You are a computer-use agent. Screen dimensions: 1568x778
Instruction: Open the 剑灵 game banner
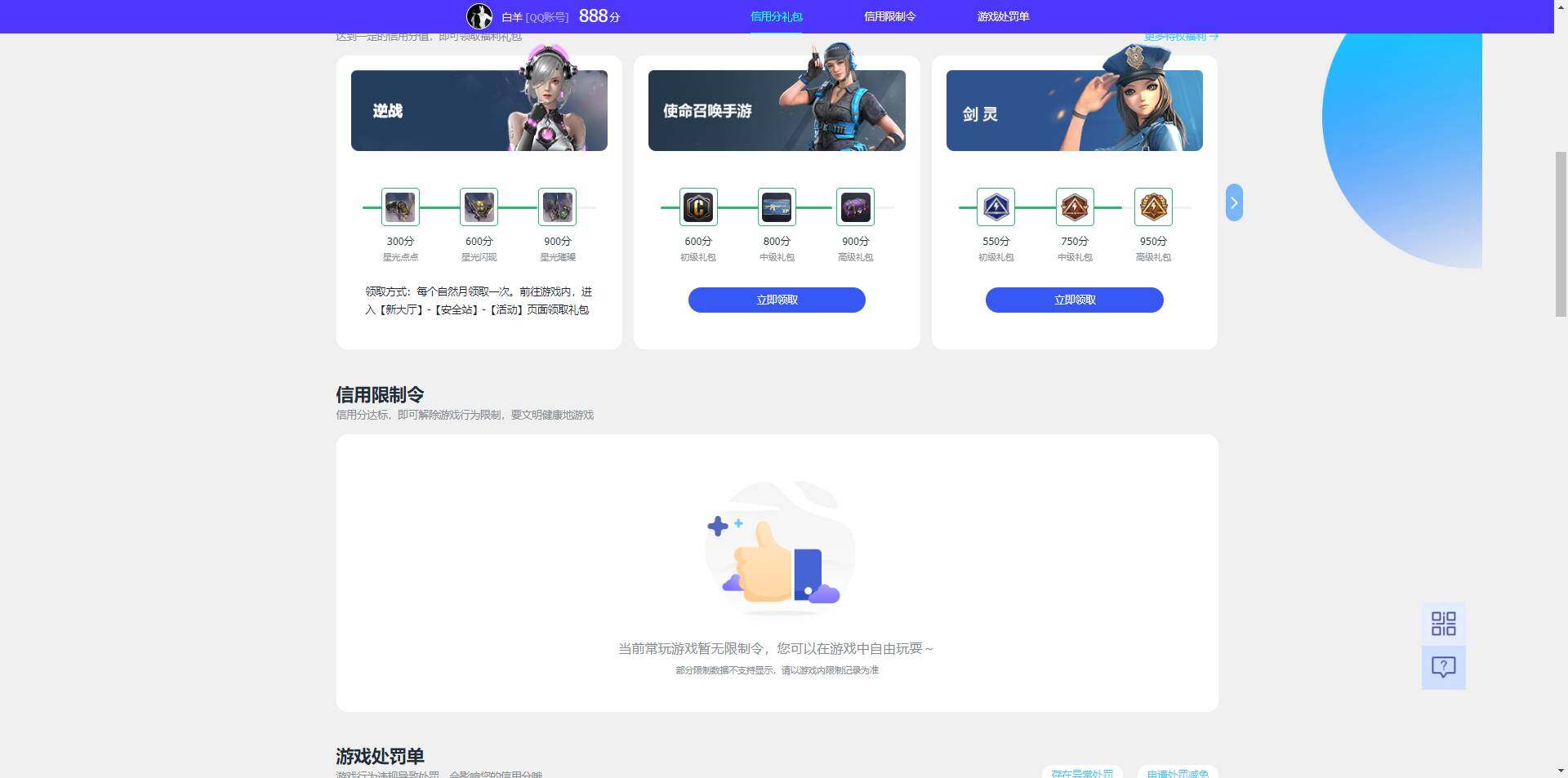1075,110
